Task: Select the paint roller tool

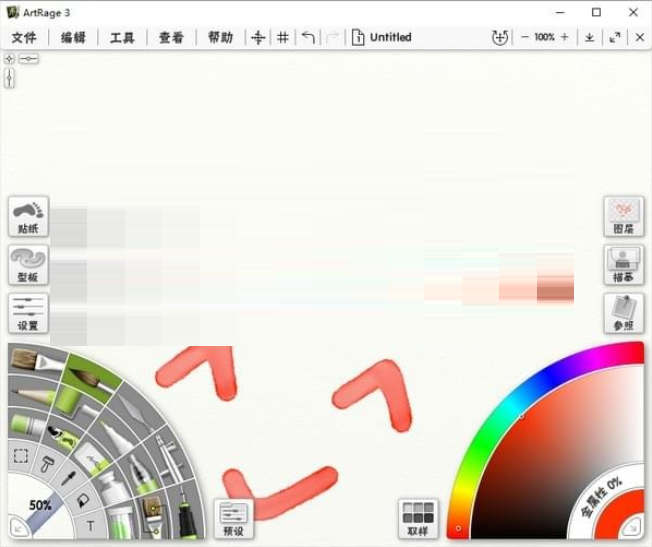Action: (46, 462)
